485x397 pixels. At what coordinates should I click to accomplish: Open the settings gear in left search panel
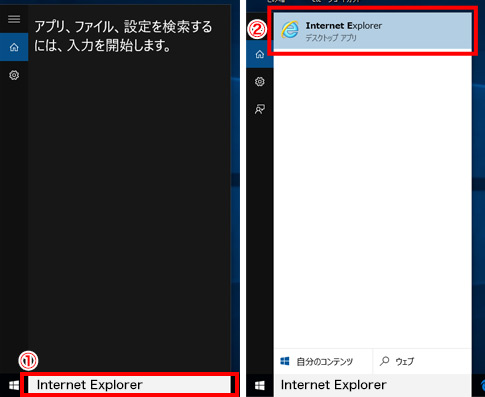click(14, 75)
